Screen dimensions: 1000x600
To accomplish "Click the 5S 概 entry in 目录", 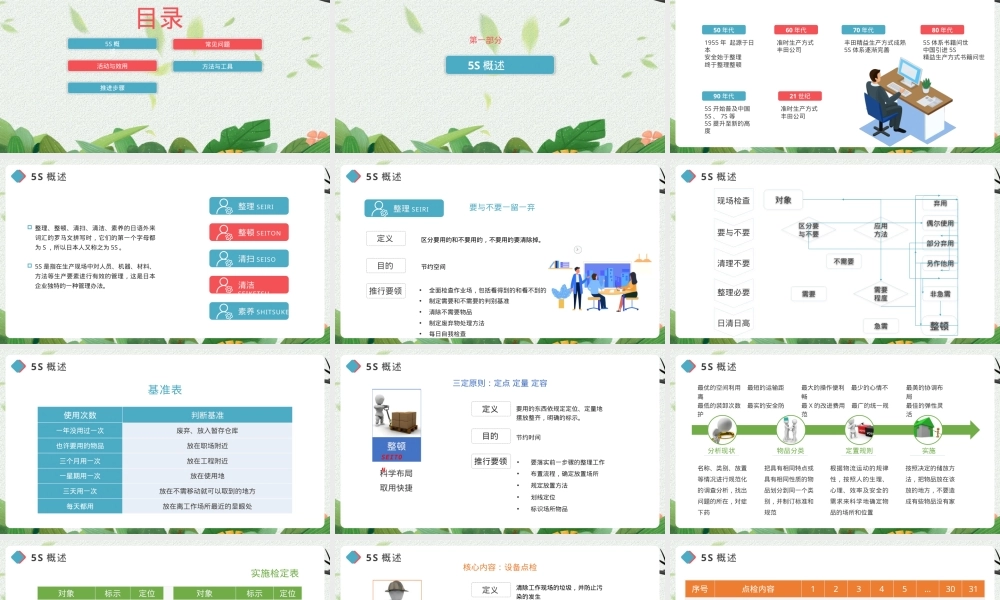I will click(112, 44).
